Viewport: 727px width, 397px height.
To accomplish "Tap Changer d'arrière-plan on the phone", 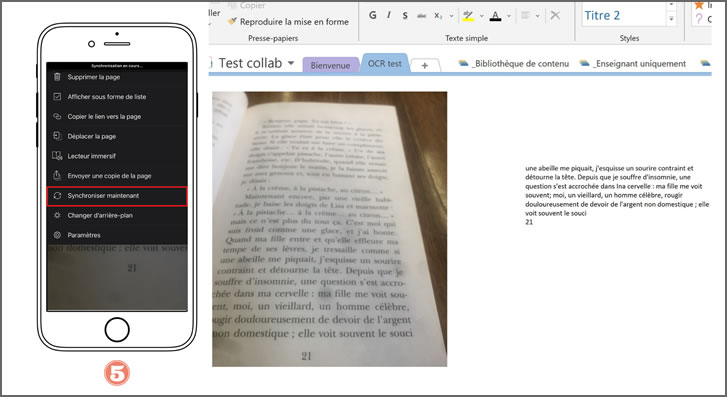I will [117, 215].
